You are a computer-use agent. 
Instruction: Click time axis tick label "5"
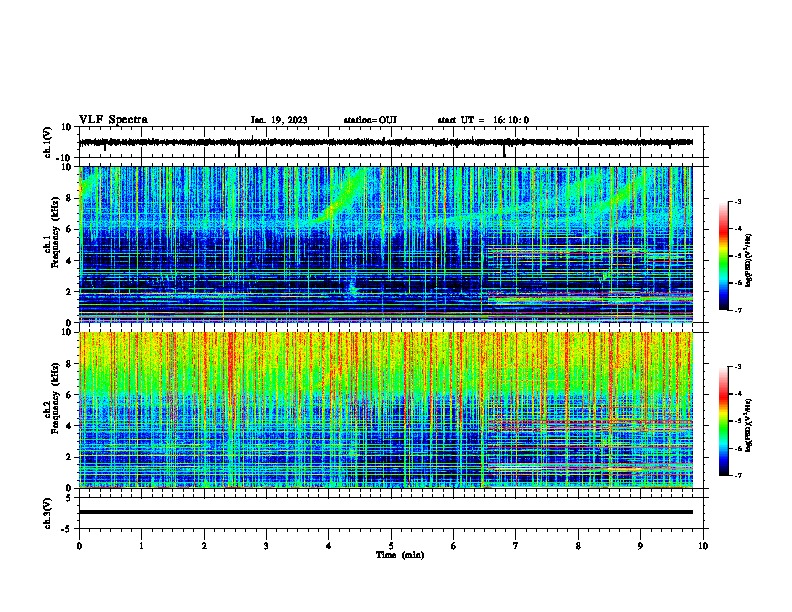tap(391, 546)
